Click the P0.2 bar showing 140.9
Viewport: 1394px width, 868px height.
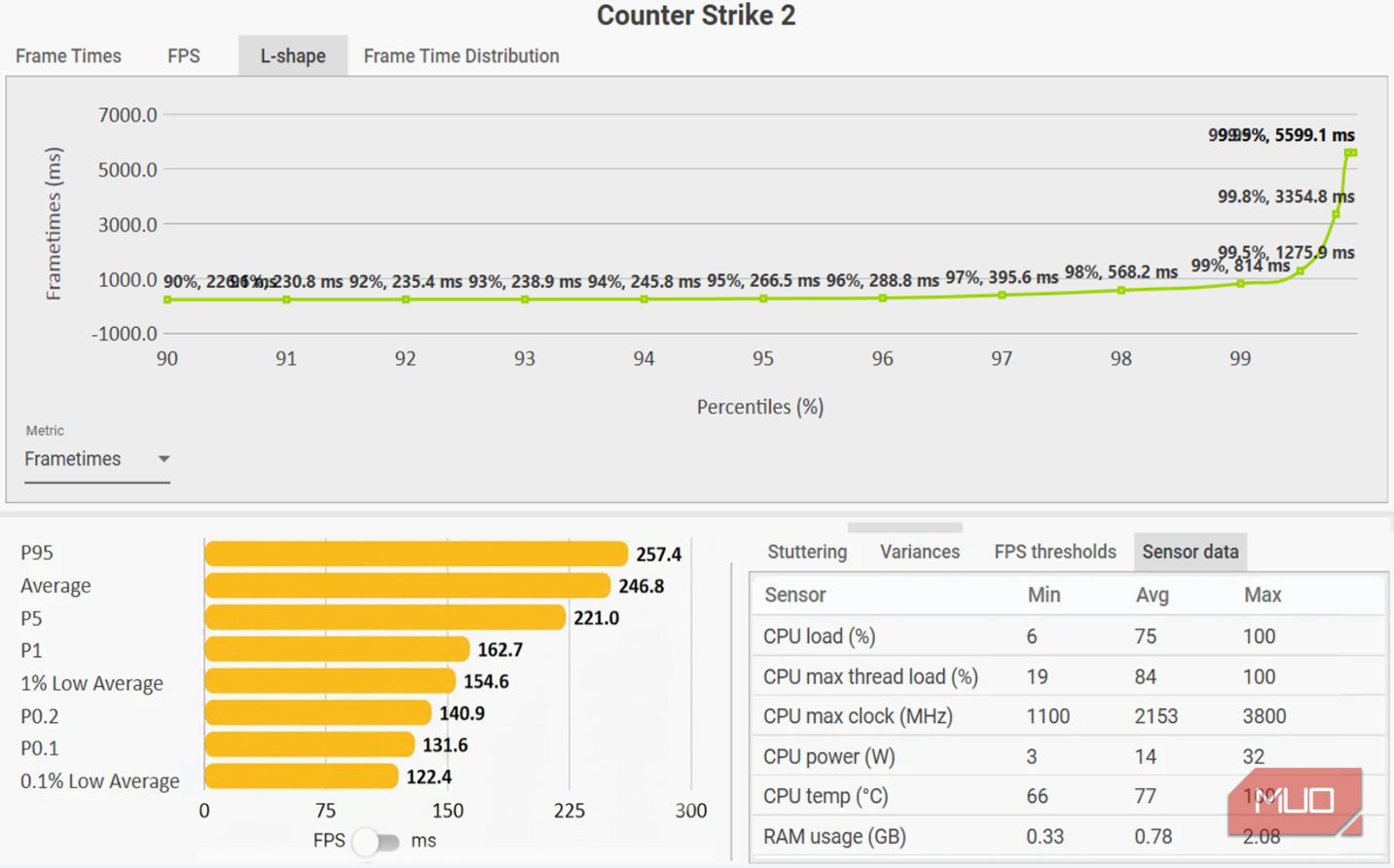pos(317,713)
